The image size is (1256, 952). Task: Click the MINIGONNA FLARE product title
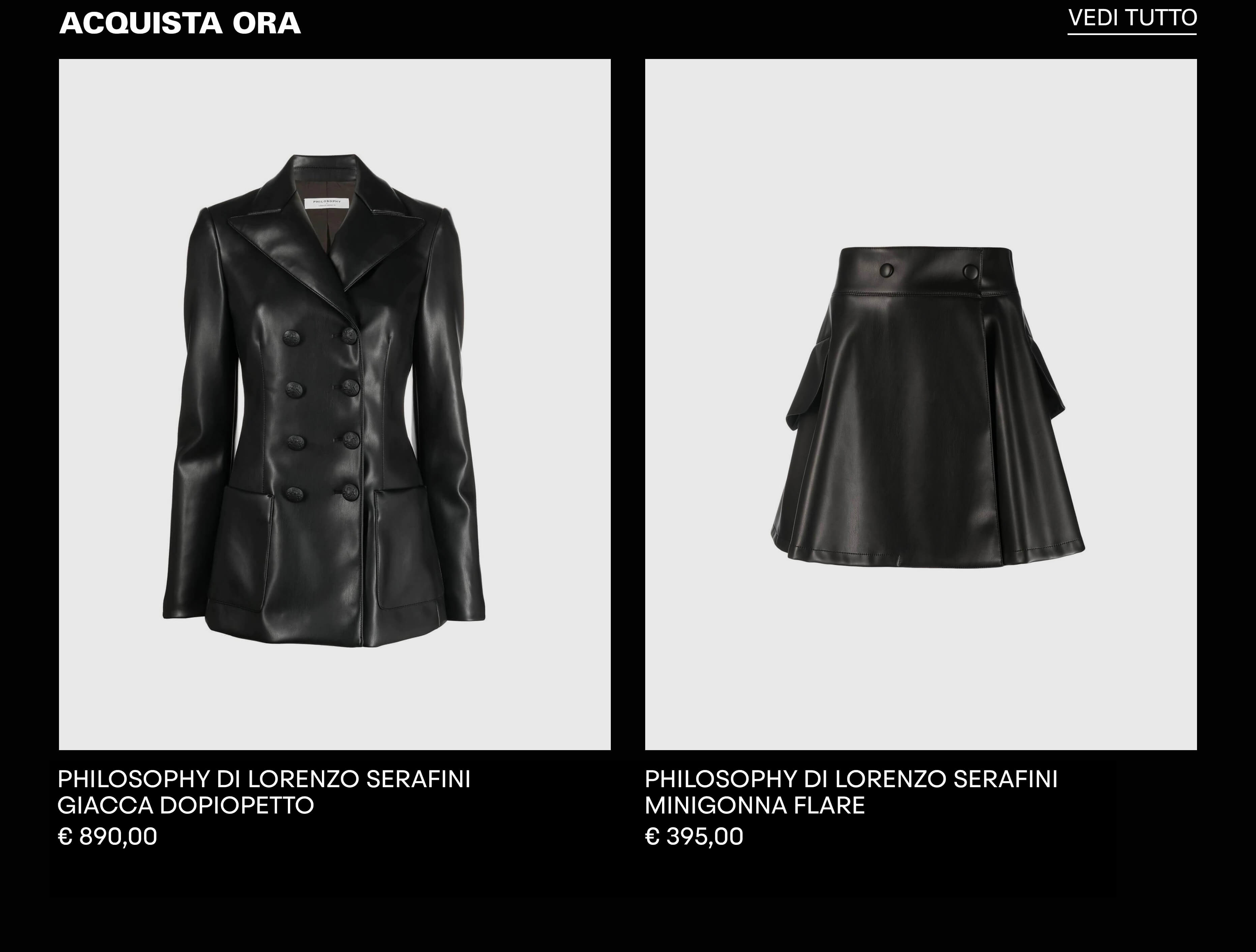click(x=755, y=805)
